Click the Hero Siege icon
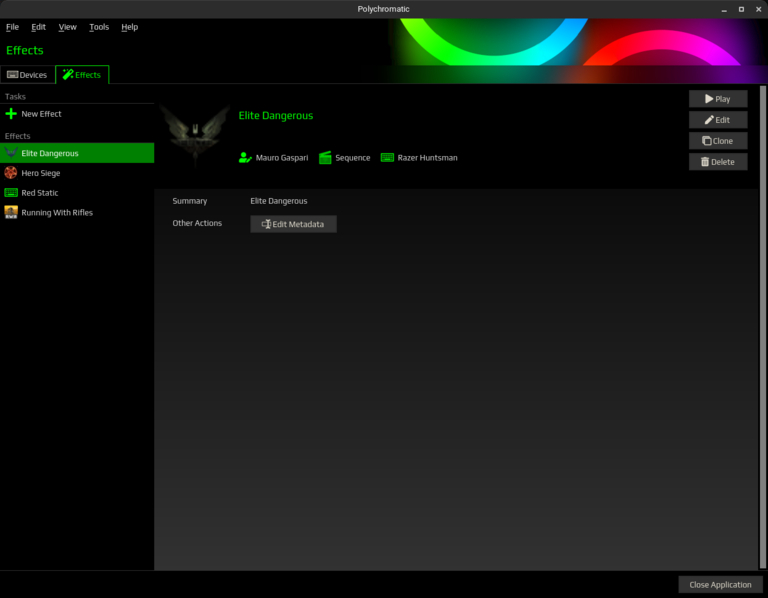The width and height of the screenshot is (768, 598). pos(11,173)
